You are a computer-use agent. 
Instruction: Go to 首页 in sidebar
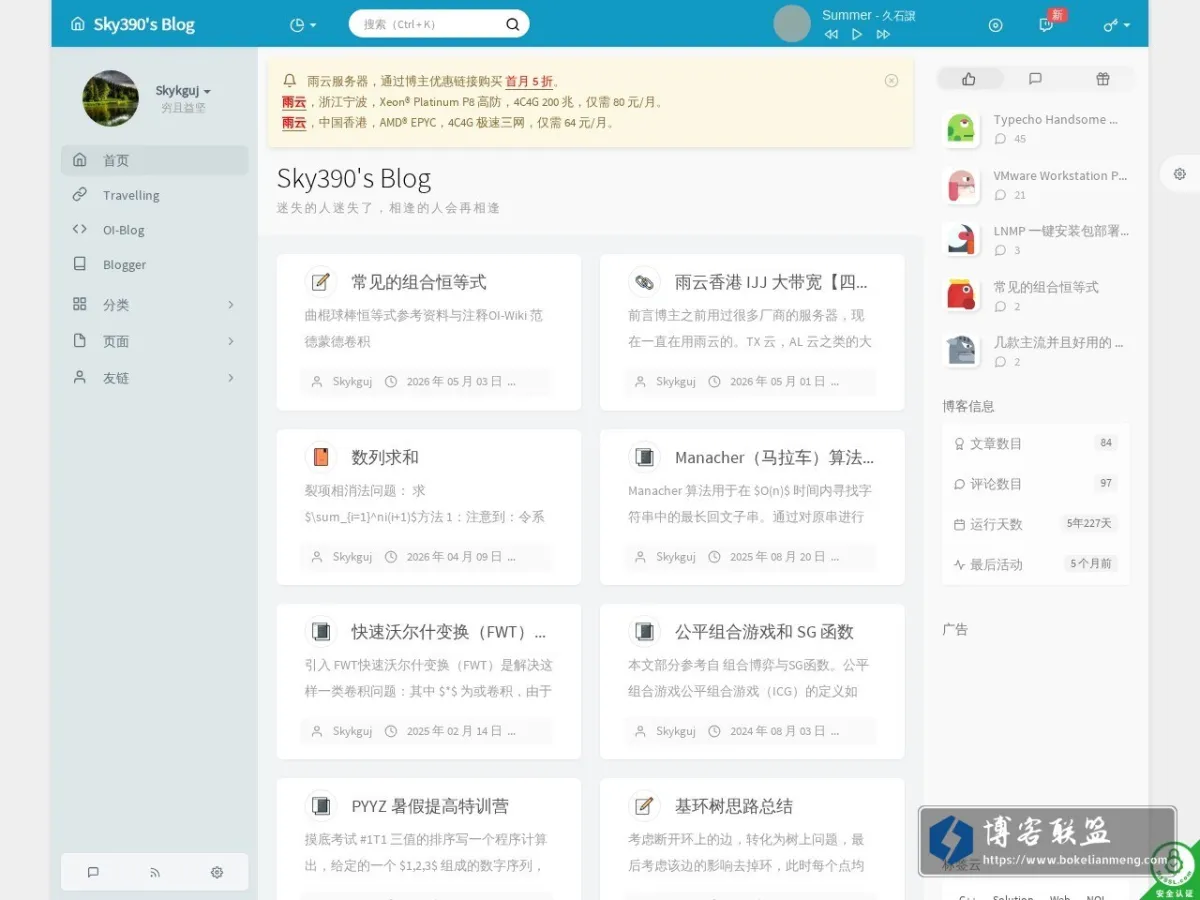pos(155,160)
